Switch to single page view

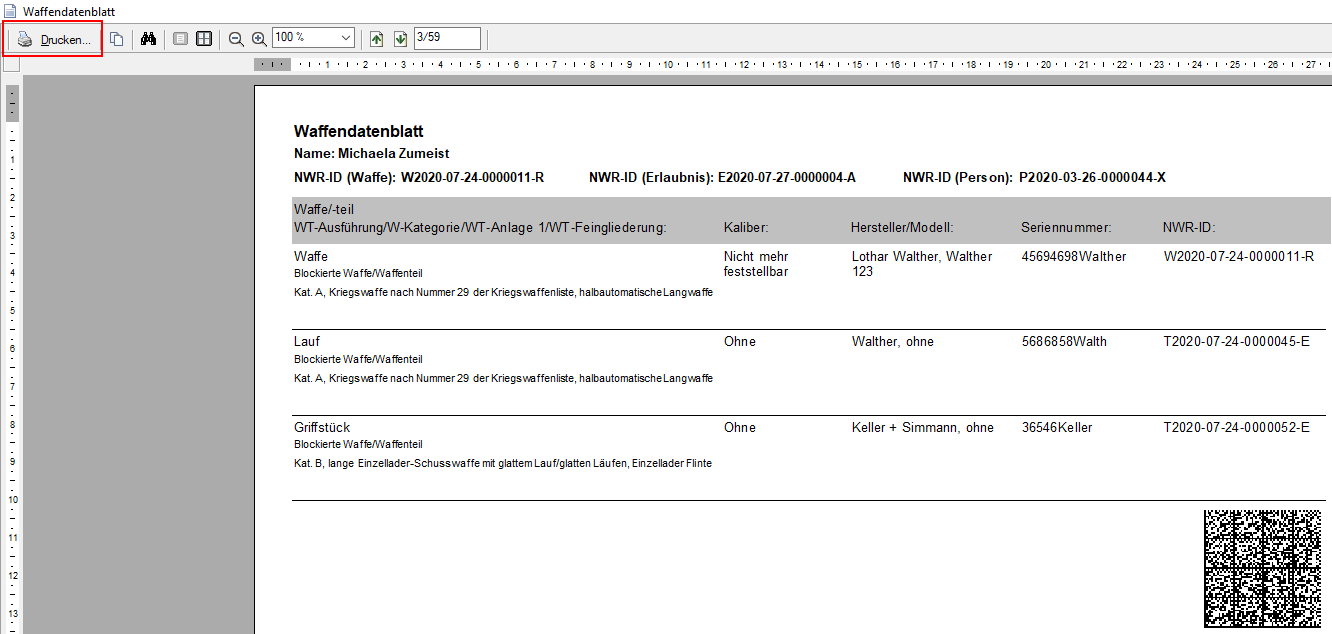click(180, 39)
